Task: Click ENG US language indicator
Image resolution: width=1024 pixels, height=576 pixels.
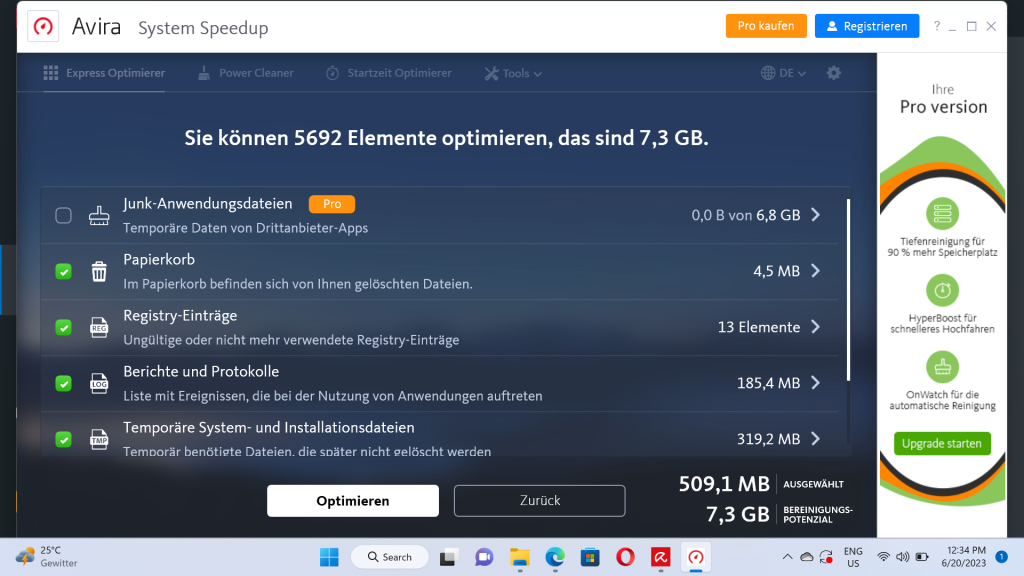Action: (x=853, y=557)
